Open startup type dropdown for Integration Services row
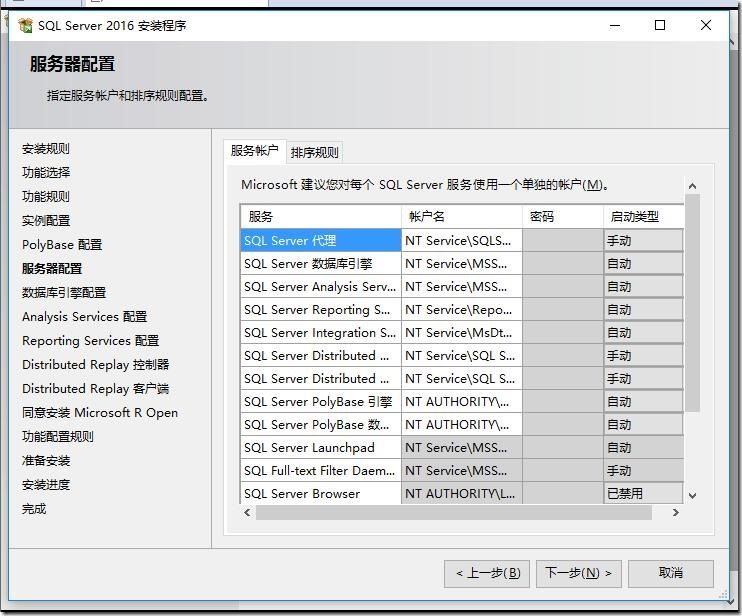The width and height of the screenshot is (742, 616). (644, 333)
